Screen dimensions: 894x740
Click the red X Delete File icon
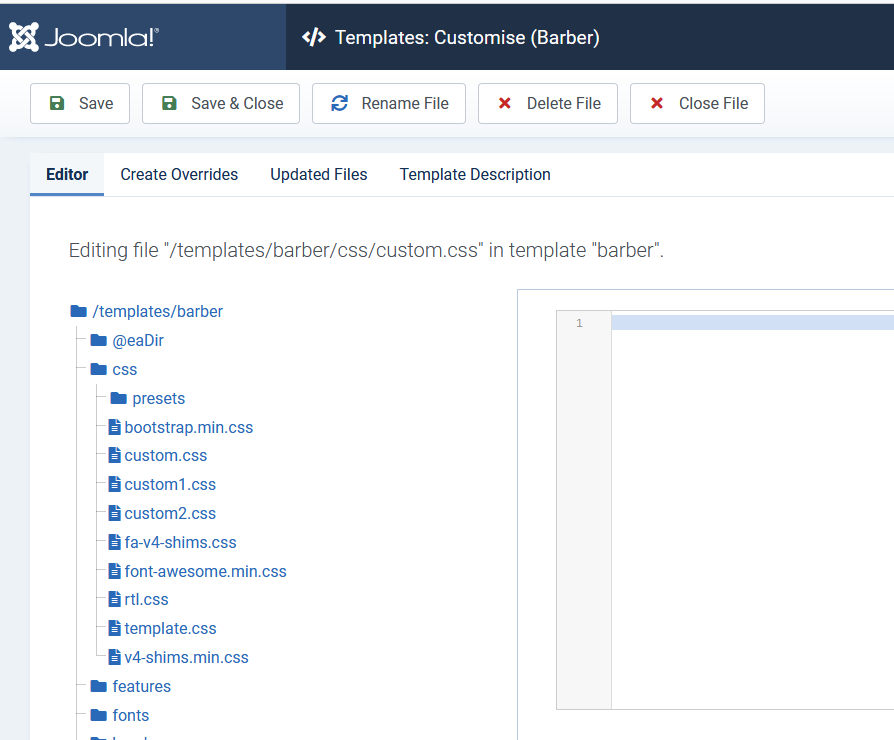click(x=505, y=103)
